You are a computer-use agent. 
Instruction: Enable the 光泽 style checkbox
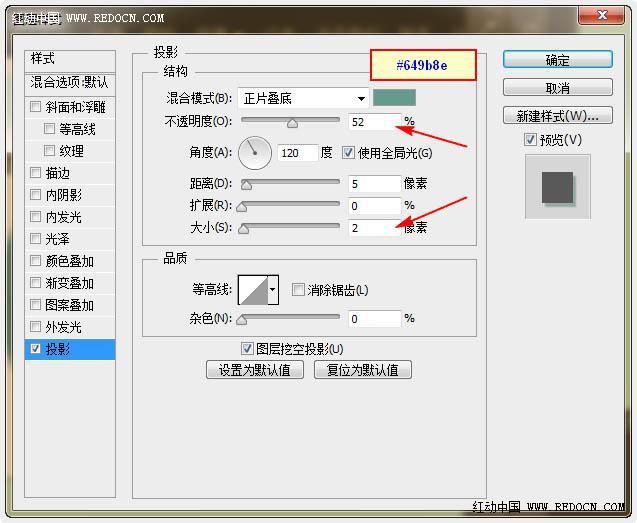[x=36, y=239]
